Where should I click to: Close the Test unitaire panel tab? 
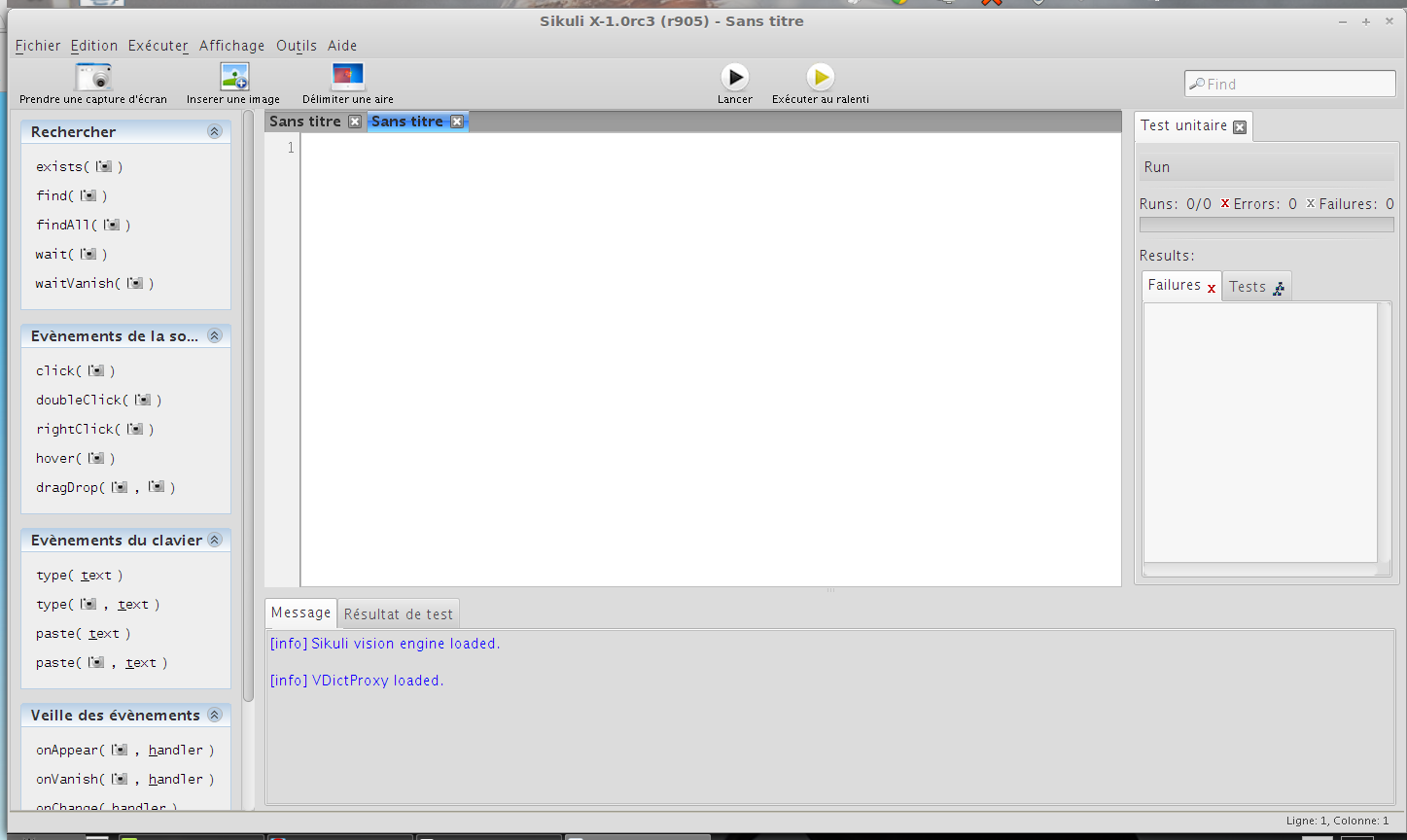click(x=1240, y=127)
